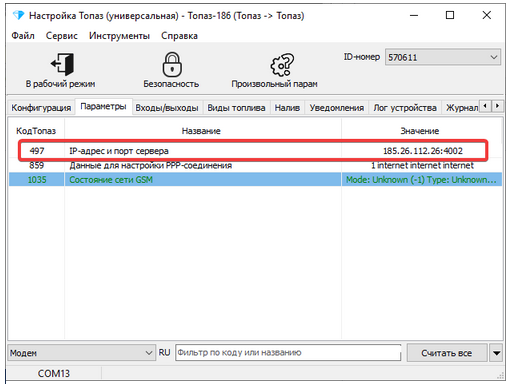Click the 'В рабочий режим' exit door icon
Image resolution: width=509 pixels, height=384 pixels.
(x=62, y=64)
